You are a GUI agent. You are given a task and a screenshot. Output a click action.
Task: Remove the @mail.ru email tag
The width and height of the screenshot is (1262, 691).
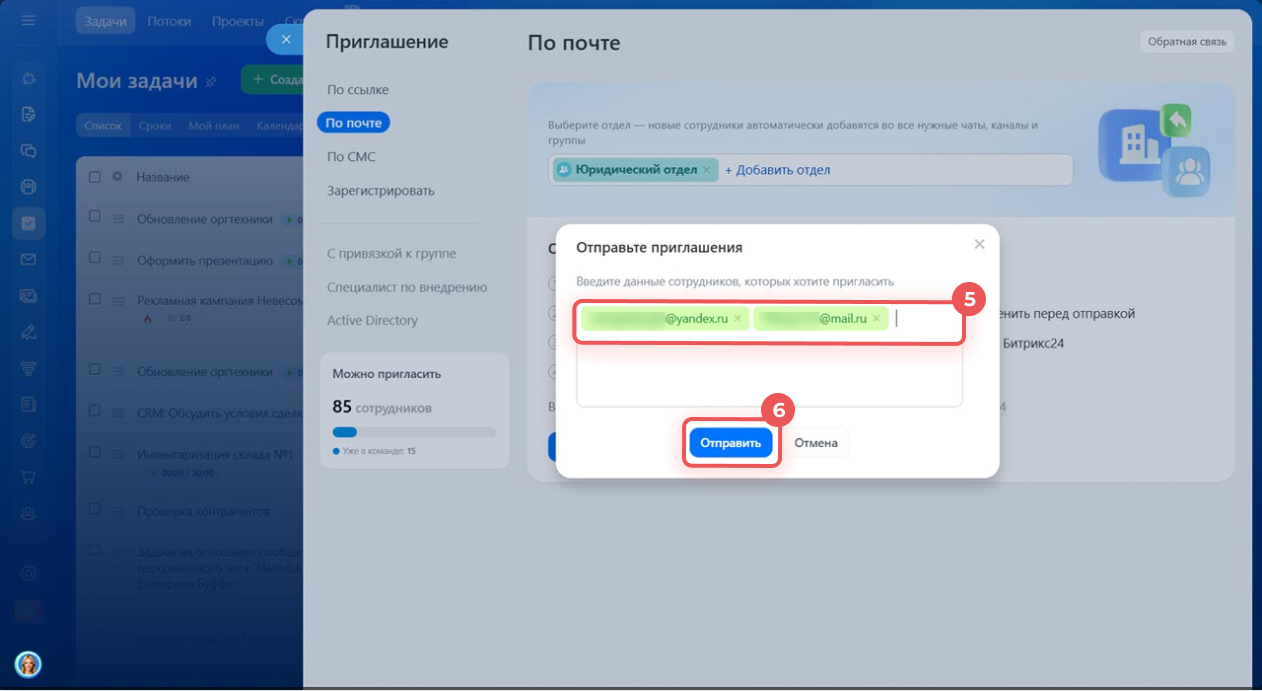(x=877, y=319)
